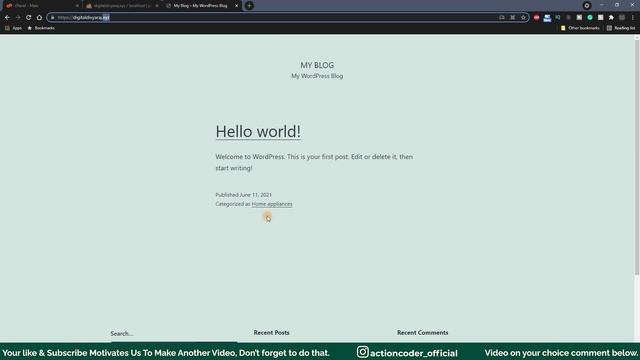The width and height of the screenshot is (640, 360).
Task: Close the My Blog browser tab
Action: (236, 6)
